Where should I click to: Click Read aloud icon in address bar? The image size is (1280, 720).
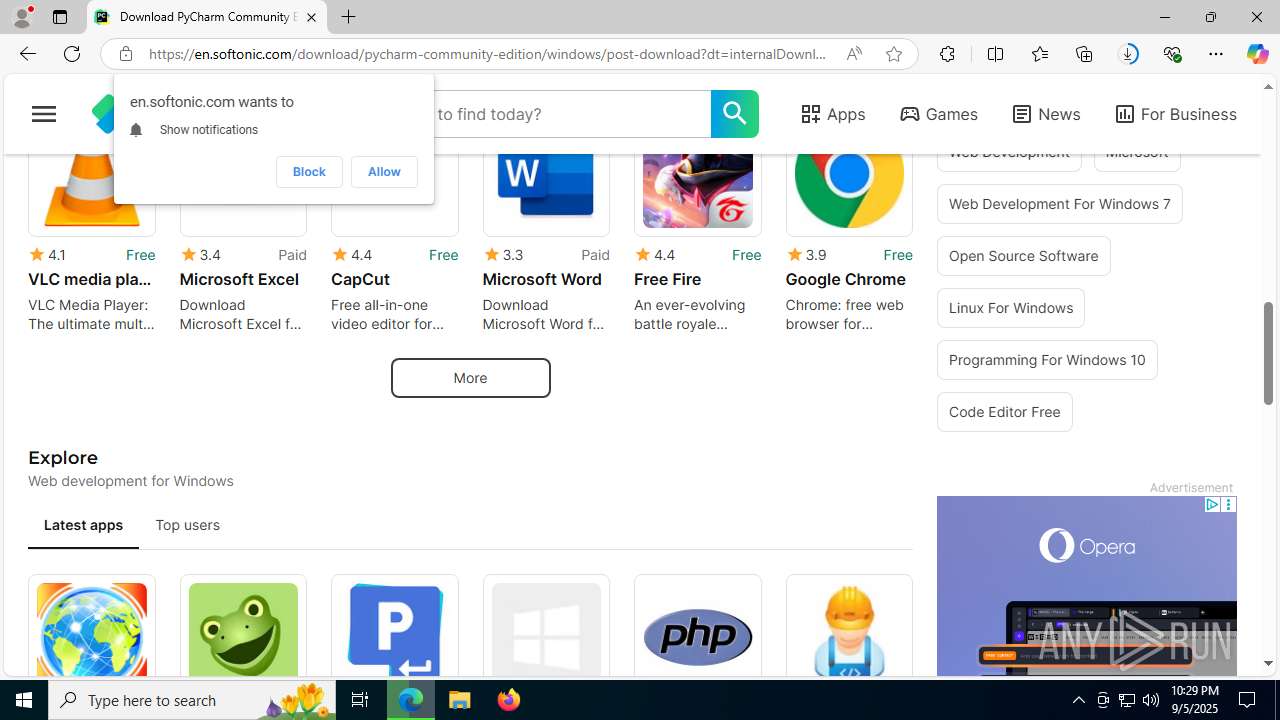(x=854, y=54)
